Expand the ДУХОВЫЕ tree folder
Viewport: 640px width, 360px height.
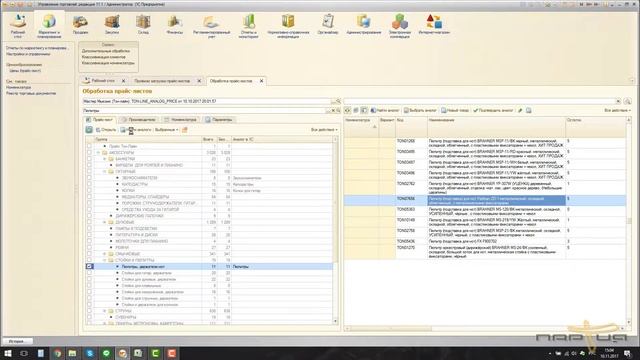click(105, 222)
